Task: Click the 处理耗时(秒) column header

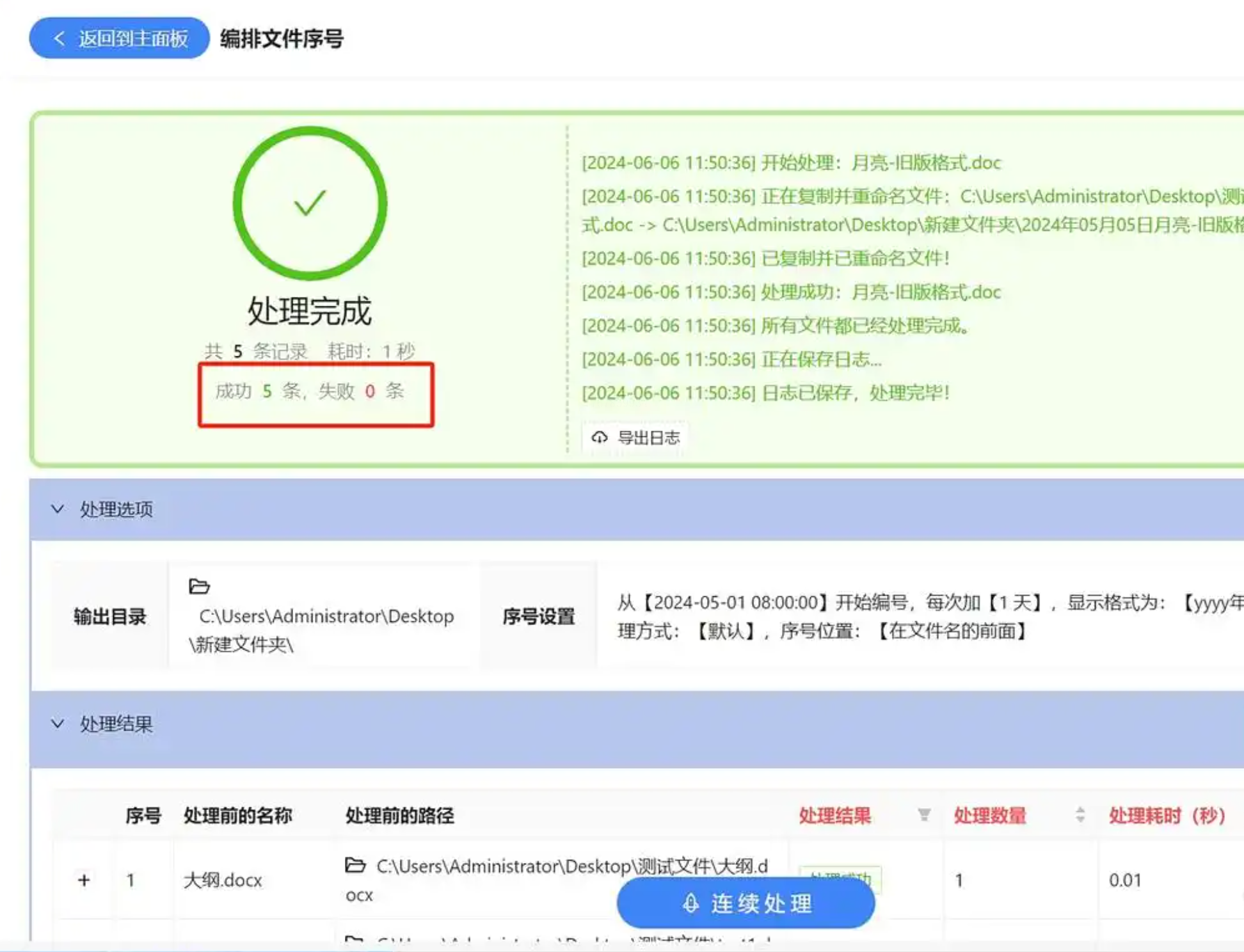Action: (x=1167, y=816)
